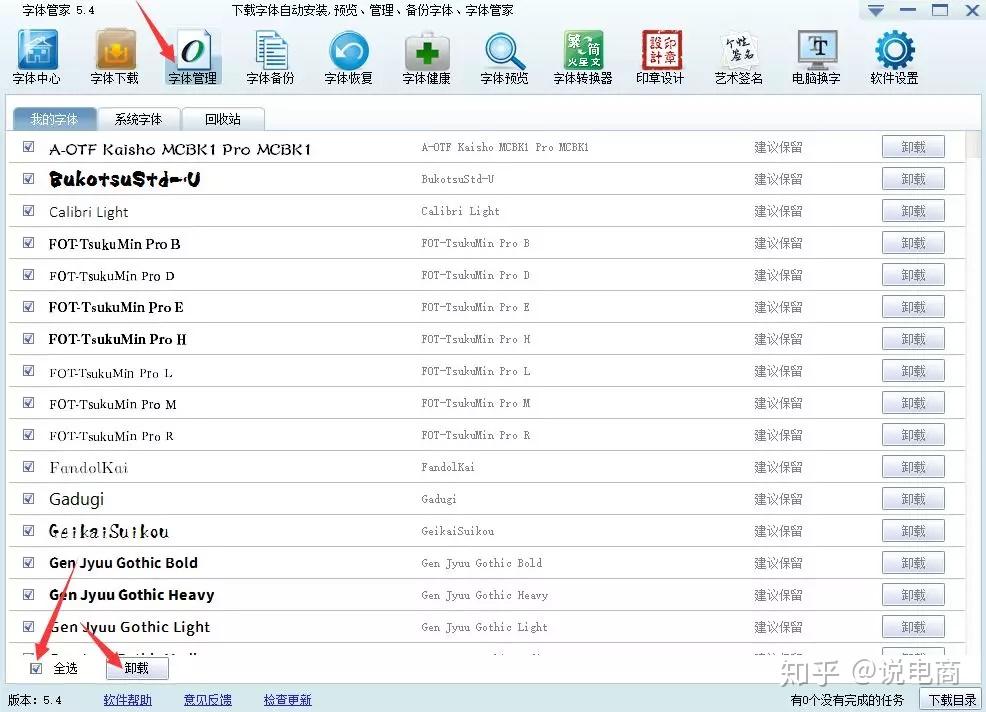The height and width of the screenshot is (712, 986).
Task: Click 建议保留 in the FandolKai row
Action: click(x=778, y=467)
